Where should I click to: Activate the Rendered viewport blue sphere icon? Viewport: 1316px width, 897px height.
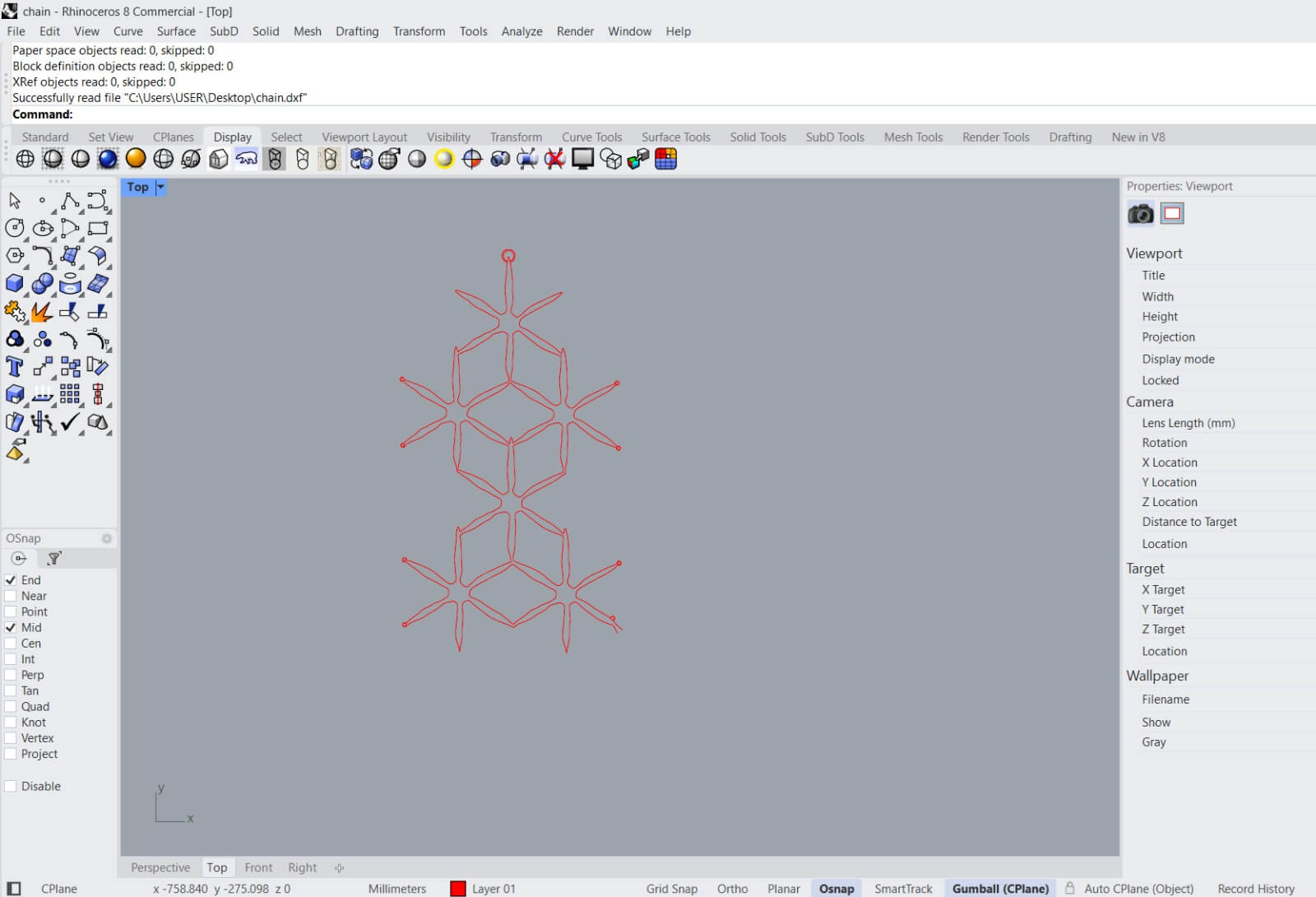[x=108, y=159]
